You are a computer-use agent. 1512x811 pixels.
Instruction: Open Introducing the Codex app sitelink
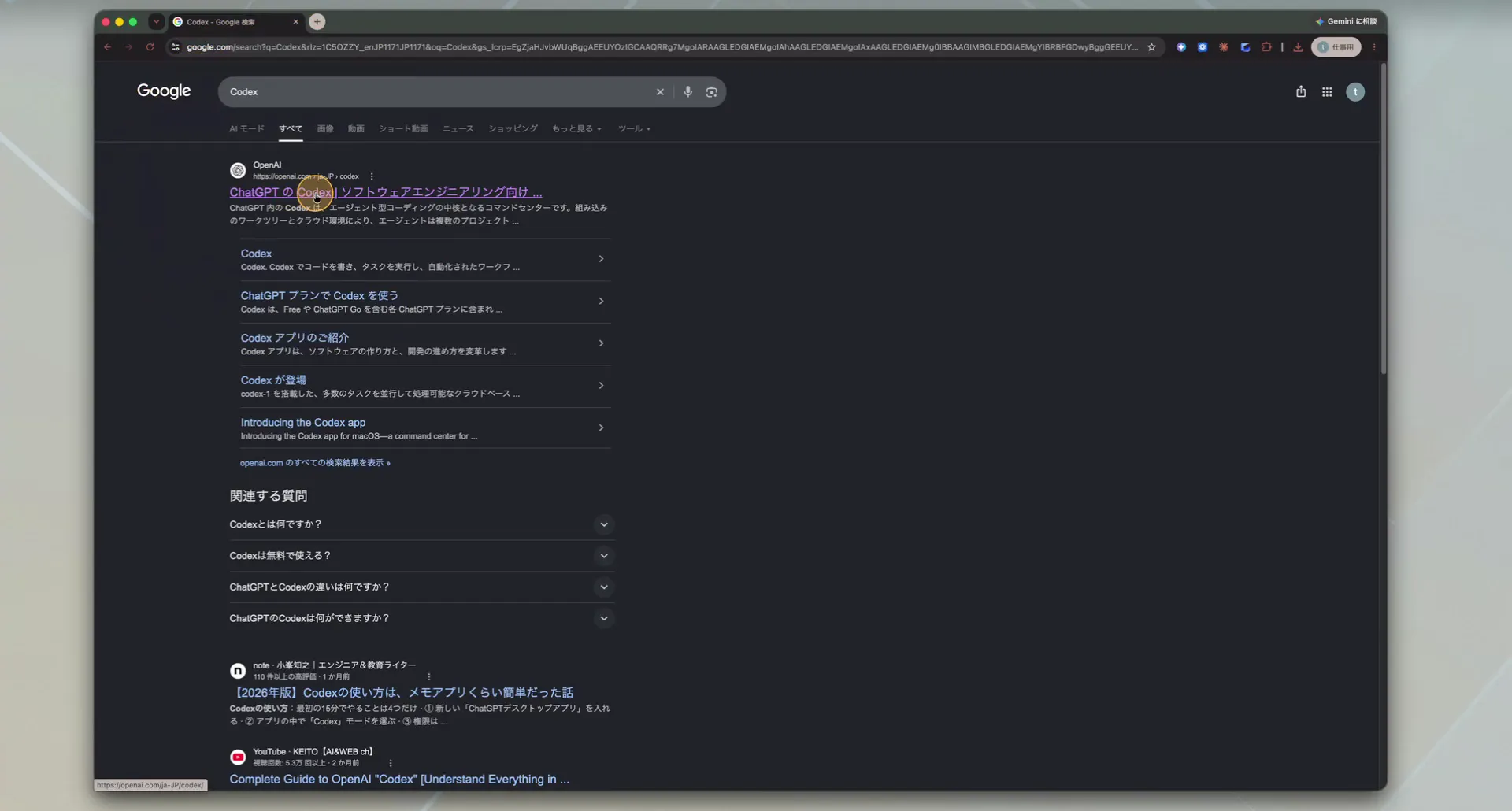pyautogui.click(x=303, y=423)
